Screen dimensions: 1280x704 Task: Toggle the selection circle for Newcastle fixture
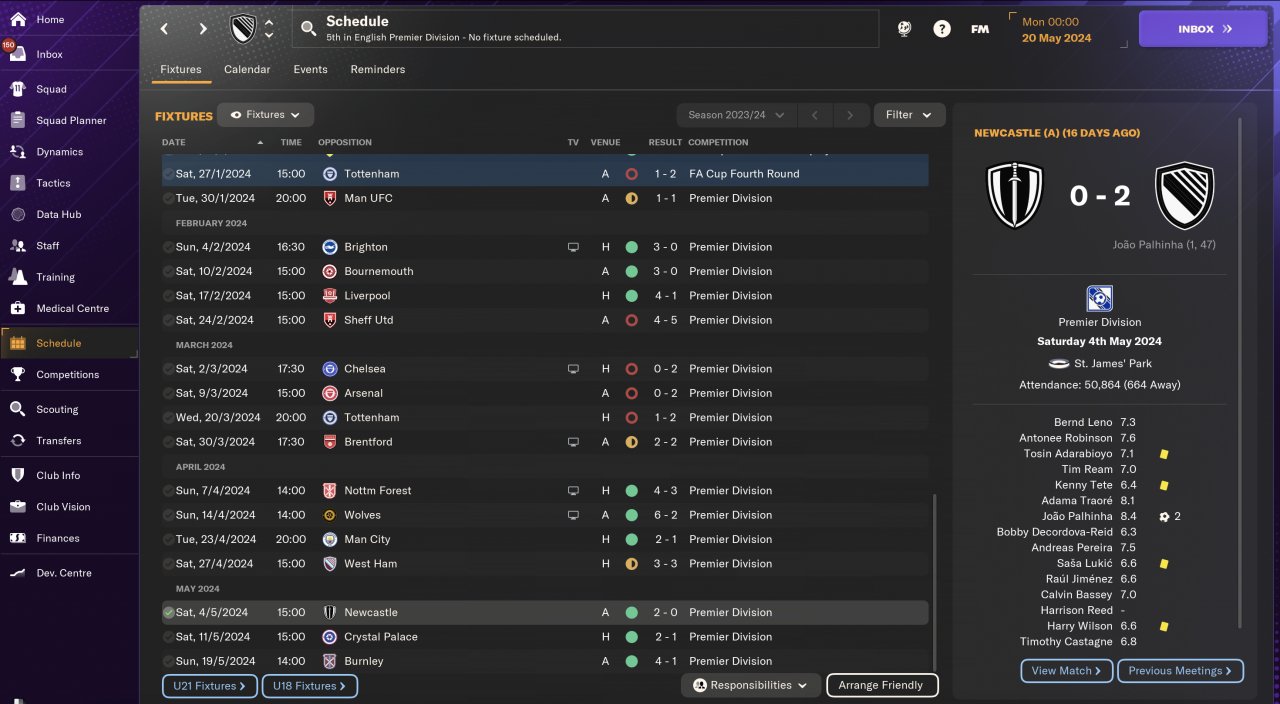click(x=168, y=612)
